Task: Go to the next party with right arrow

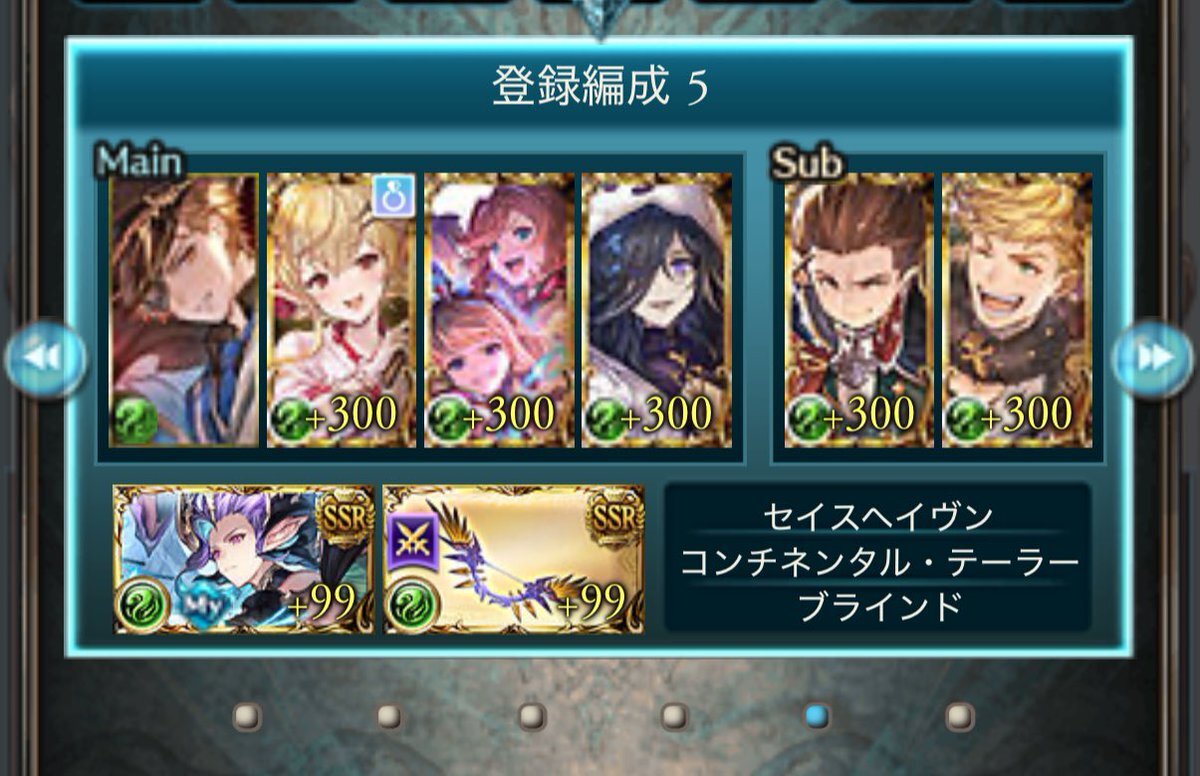Action: [1153, 360]
